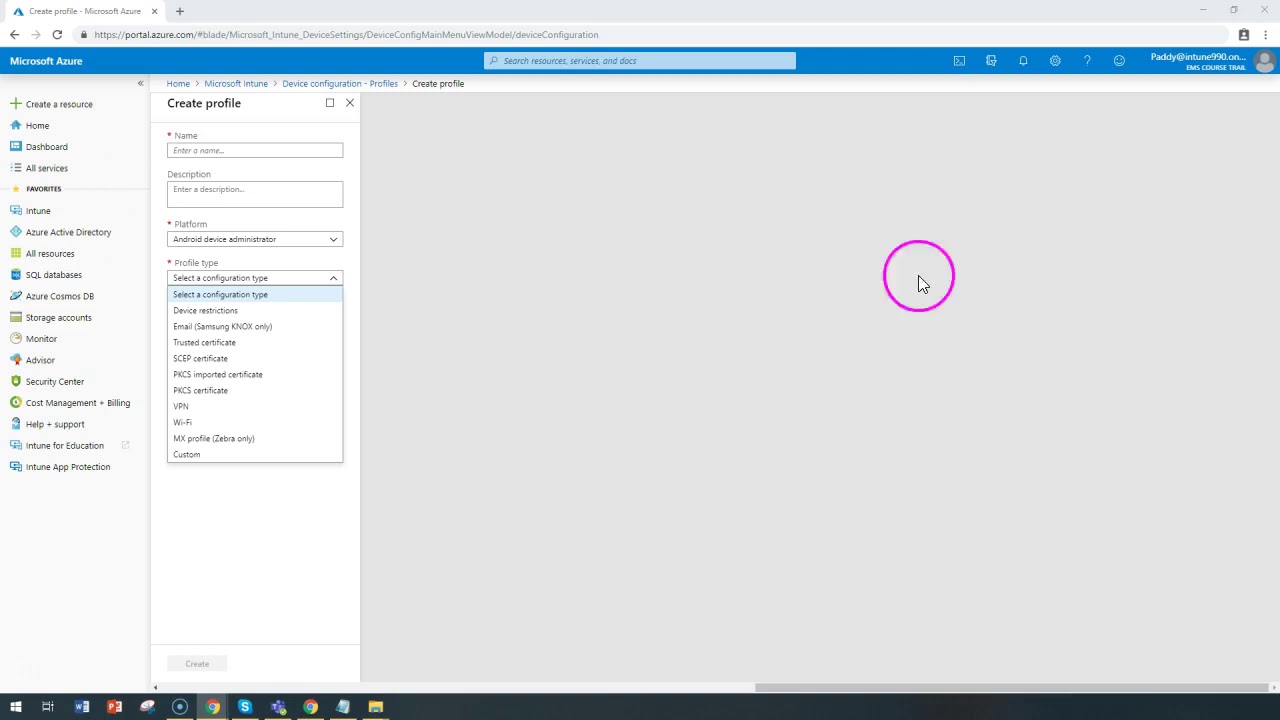Open Create a resource

(x=59, y=104)
